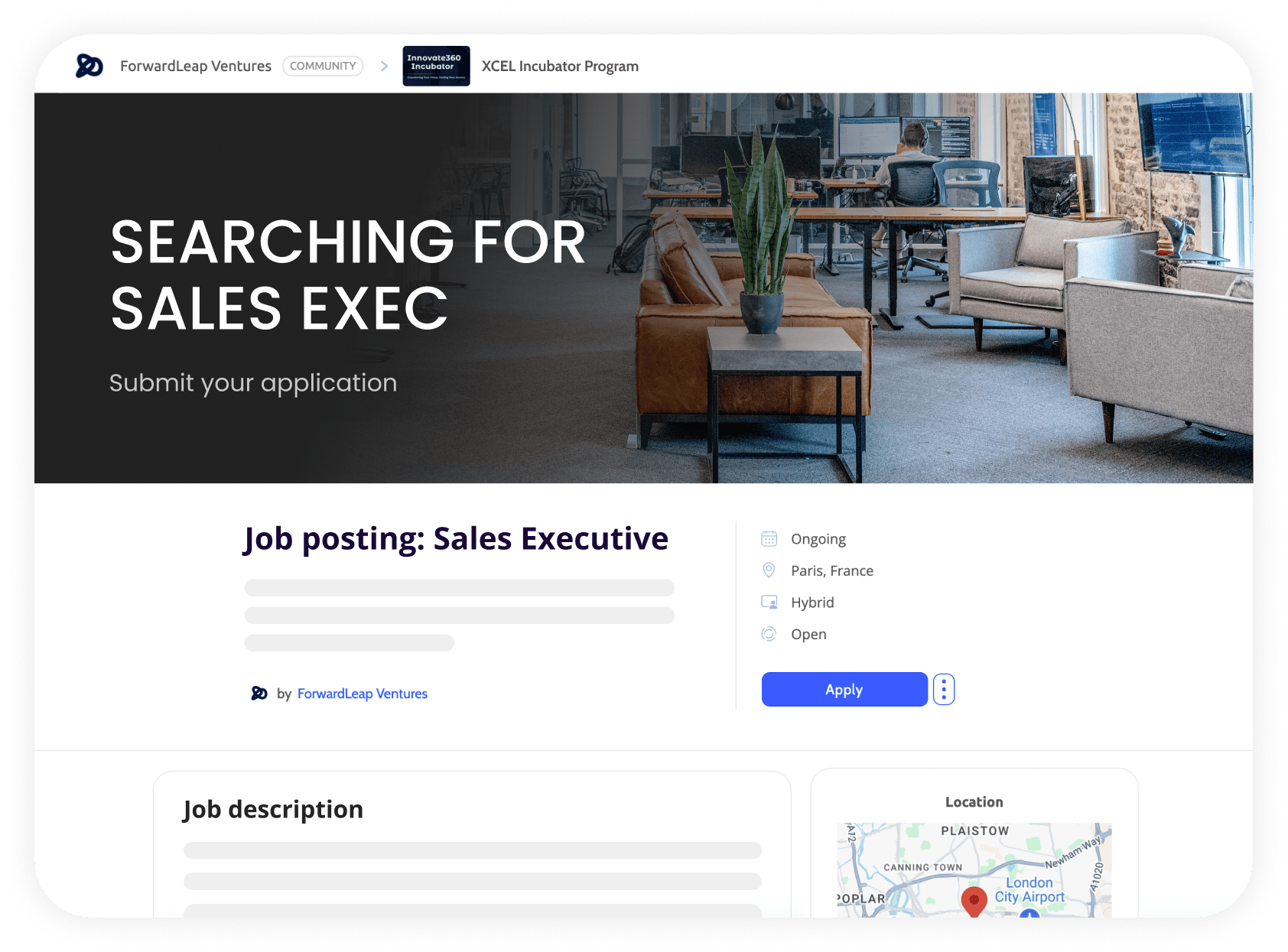Follow the ForwardLeap Ventures author link
1288x952 pixels.
[x=363, y=694]
